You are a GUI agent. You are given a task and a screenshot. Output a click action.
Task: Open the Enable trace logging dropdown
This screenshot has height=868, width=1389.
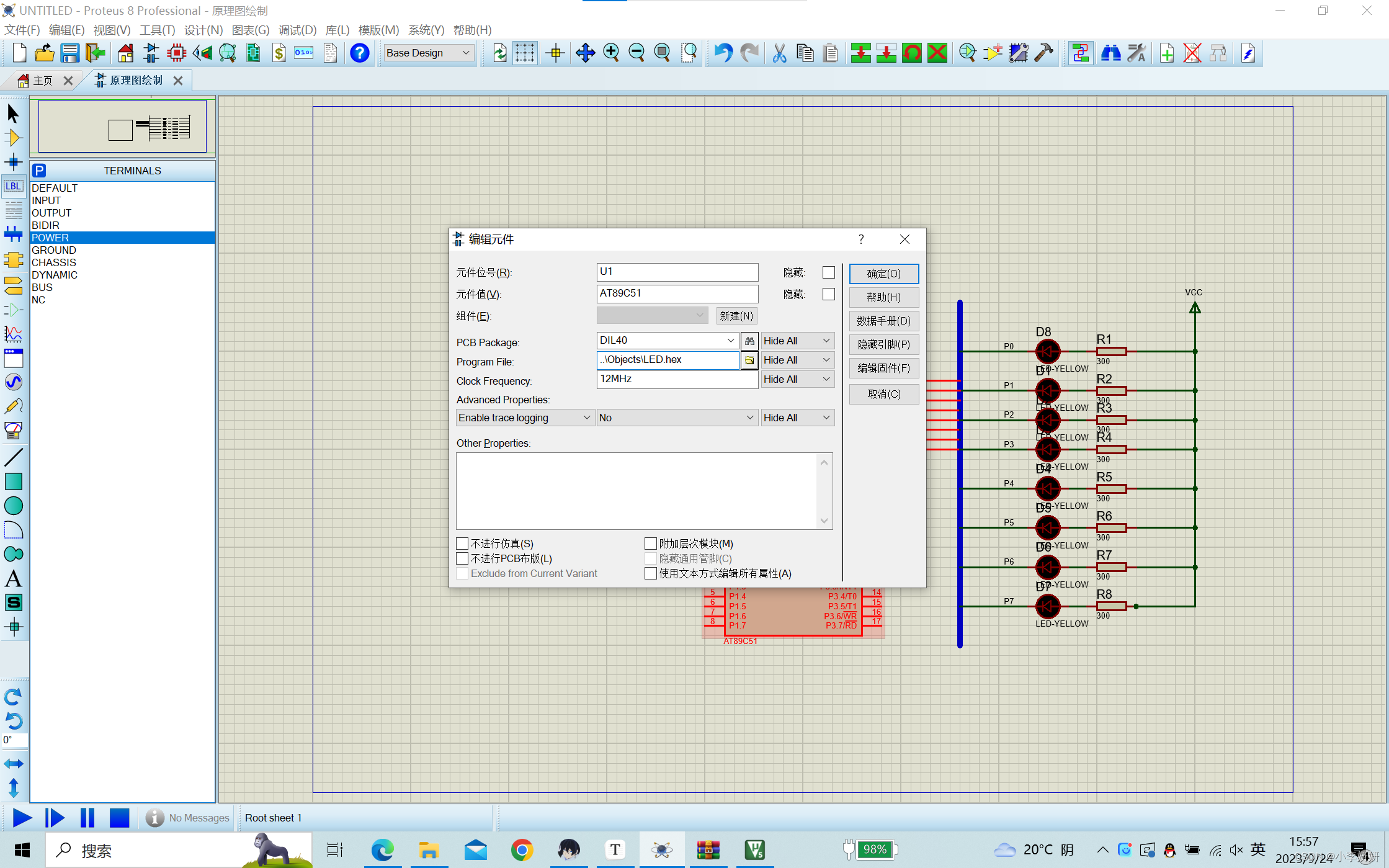point(586,418)
